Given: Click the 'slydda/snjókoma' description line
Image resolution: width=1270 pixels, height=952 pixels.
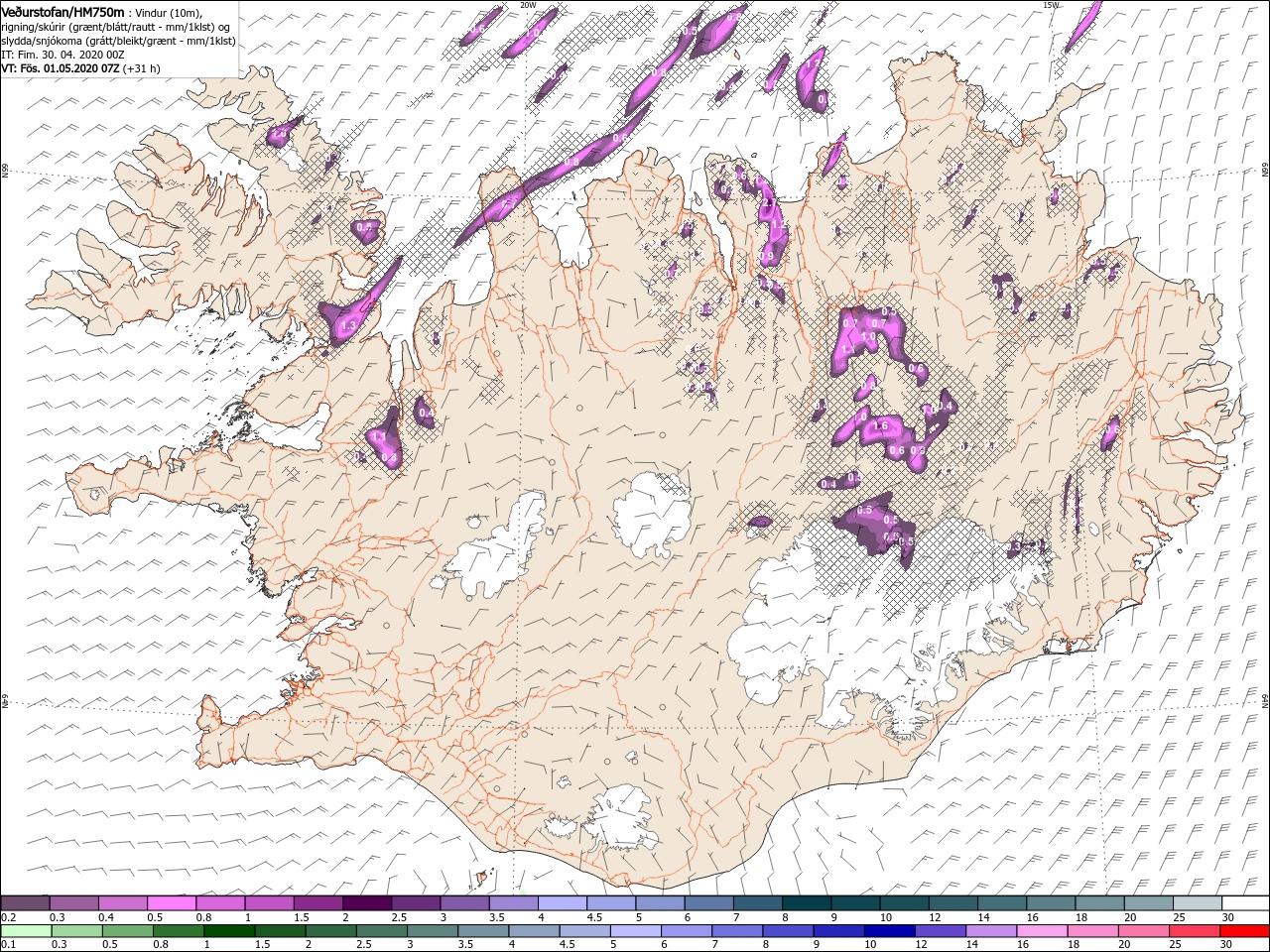Looking at the screenshot, I should coord(118,41).
